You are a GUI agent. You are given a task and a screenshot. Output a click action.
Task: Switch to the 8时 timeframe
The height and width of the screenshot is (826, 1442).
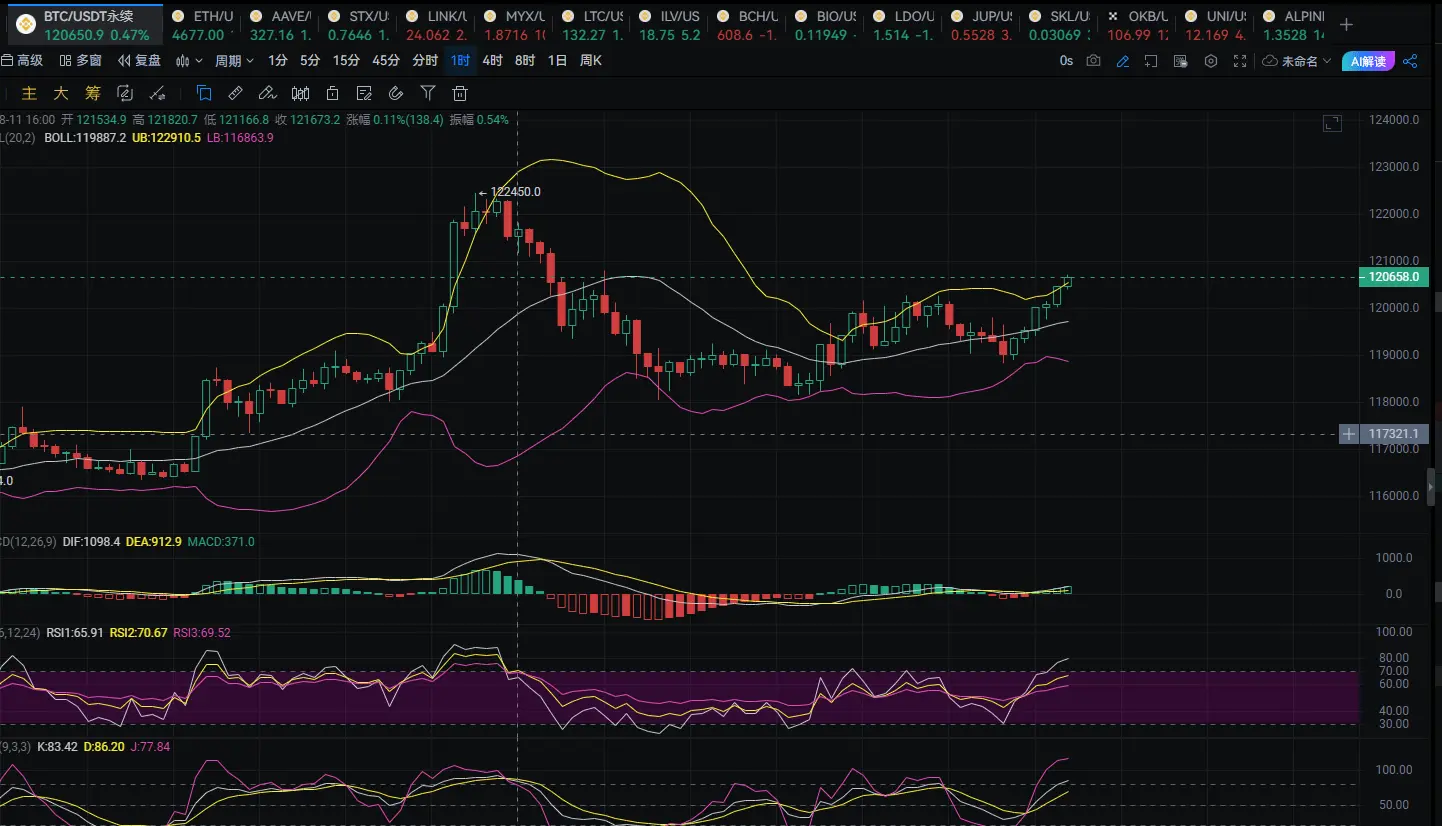(525, 61)
